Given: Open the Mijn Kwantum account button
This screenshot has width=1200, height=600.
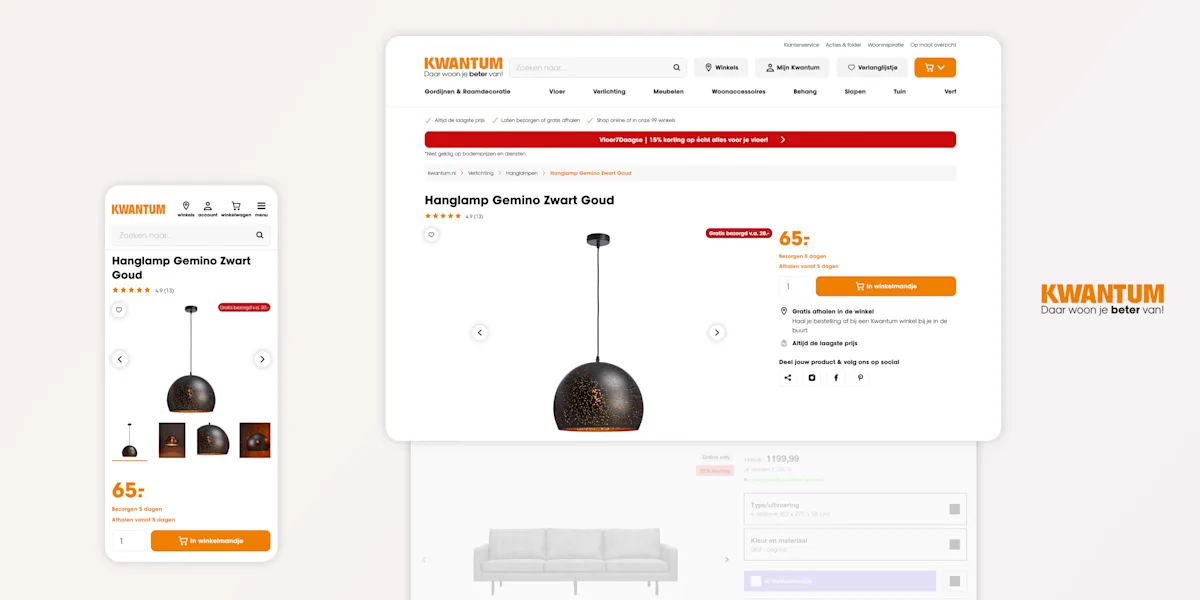Looking at the screenshot, I should [792, 68].
